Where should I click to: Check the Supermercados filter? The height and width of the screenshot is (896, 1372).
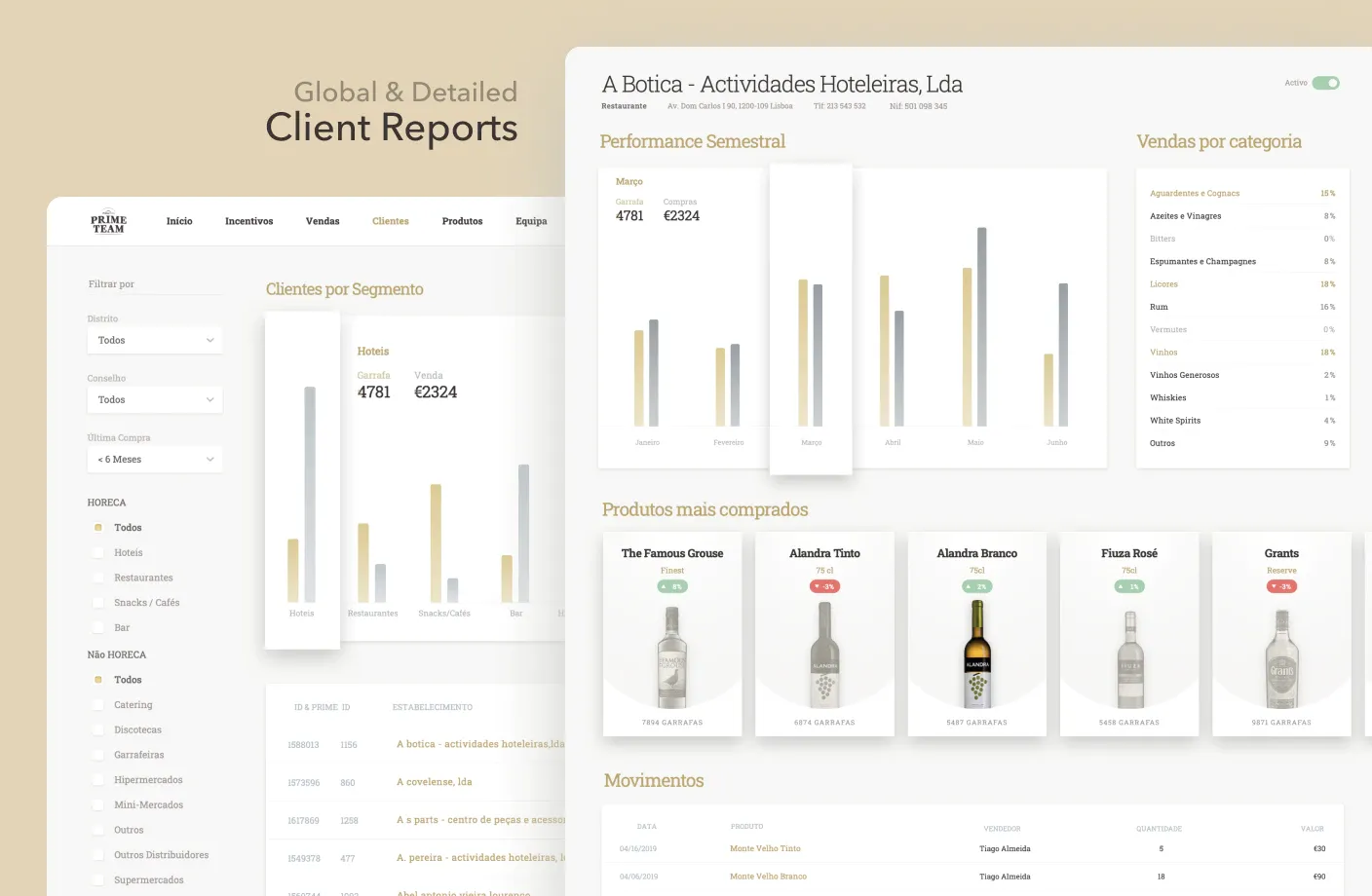(x=98, y=880)
